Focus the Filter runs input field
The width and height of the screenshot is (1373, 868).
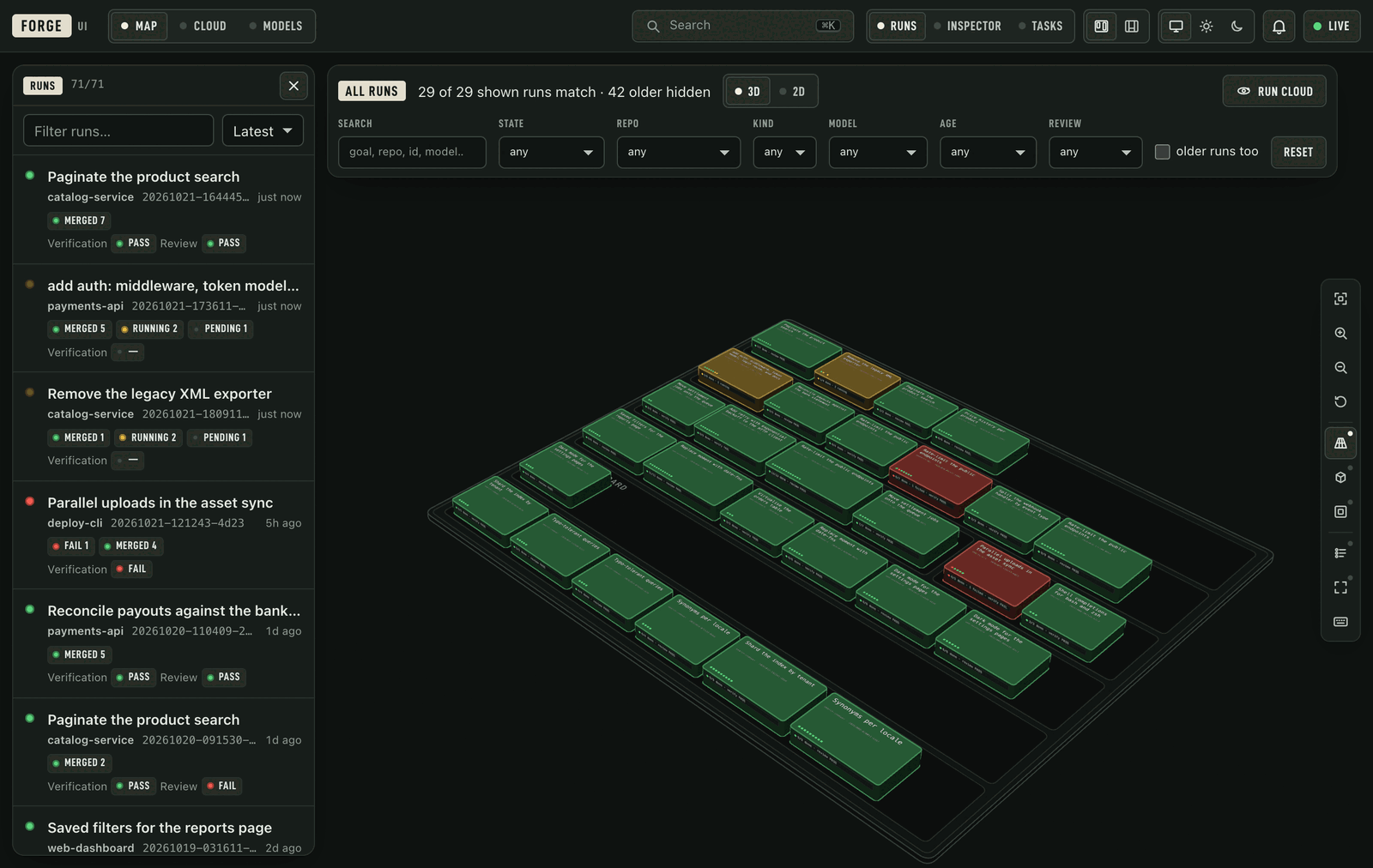pyautogui.click(x=118, y=131)
